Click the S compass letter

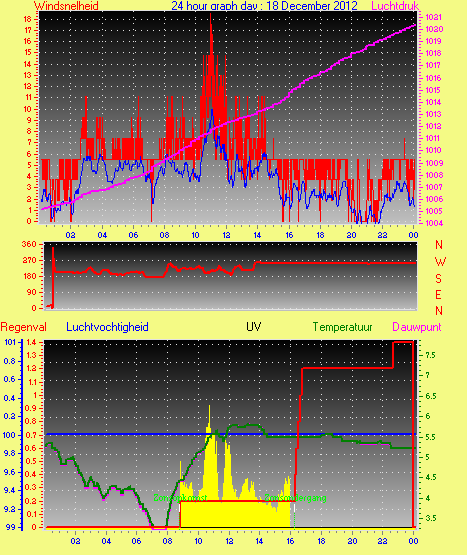point(438,279)
